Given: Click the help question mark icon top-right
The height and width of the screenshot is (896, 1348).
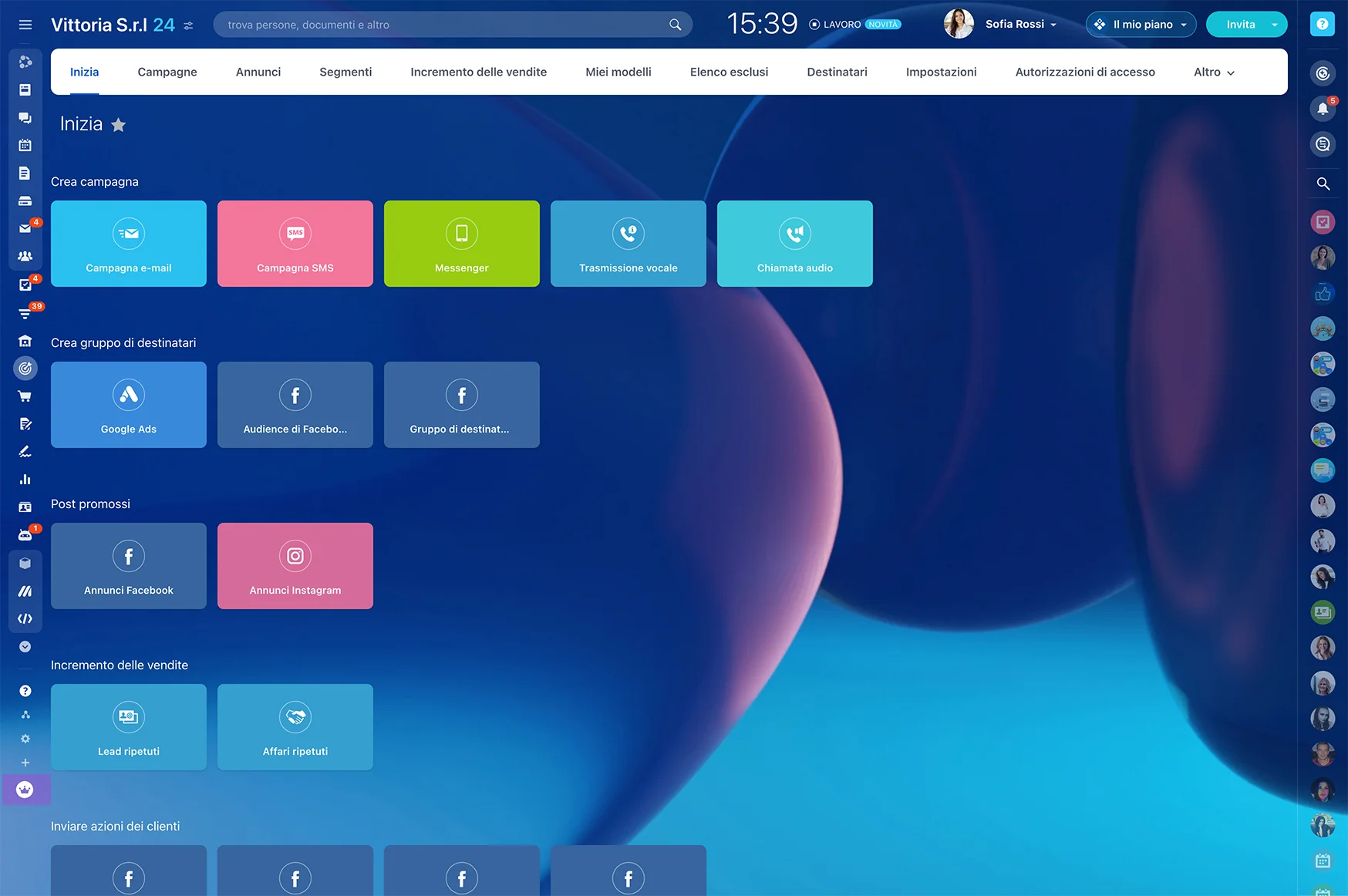Looking at the screenshot, I should pos(1323,25).
